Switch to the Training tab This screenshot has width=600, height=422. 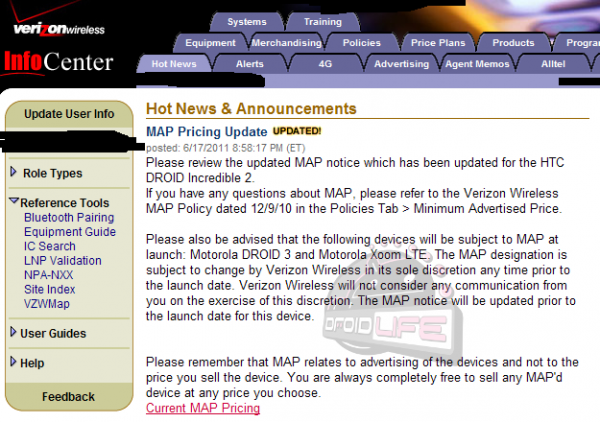pos(322,21)
